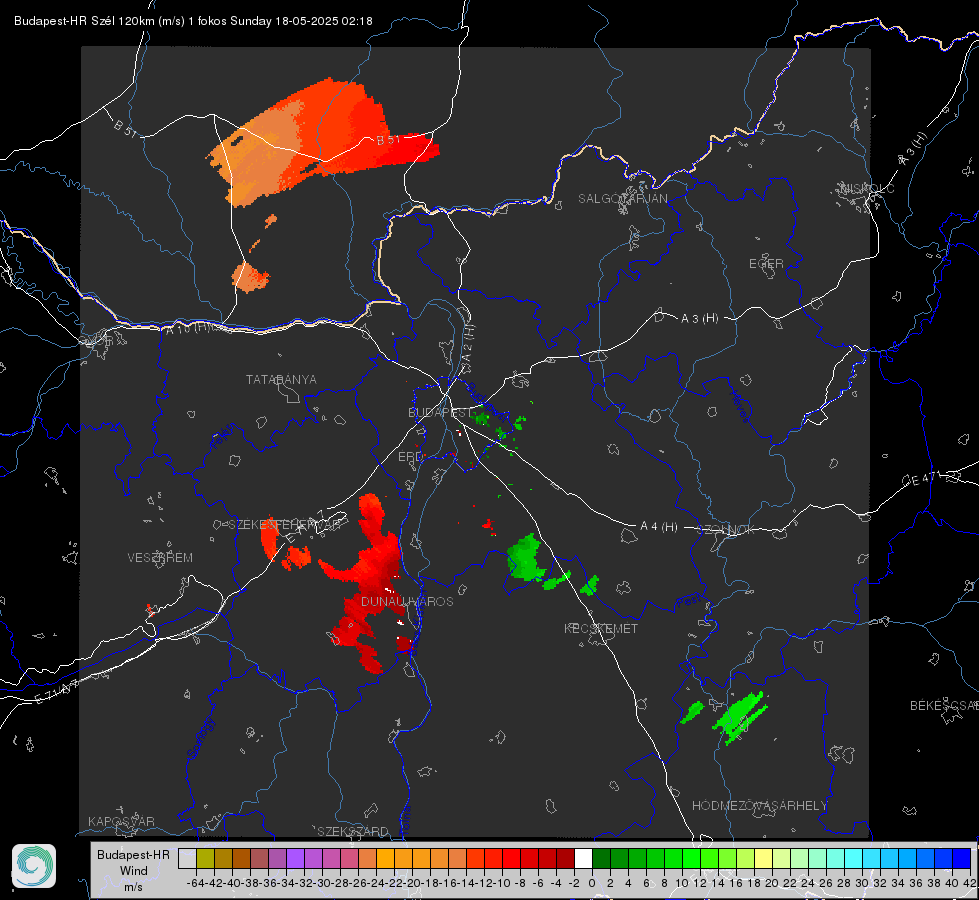Click the blue Heves county label
Image resolution: width=979 pixels, height=900 pixels.
click(x=739, y=407)
